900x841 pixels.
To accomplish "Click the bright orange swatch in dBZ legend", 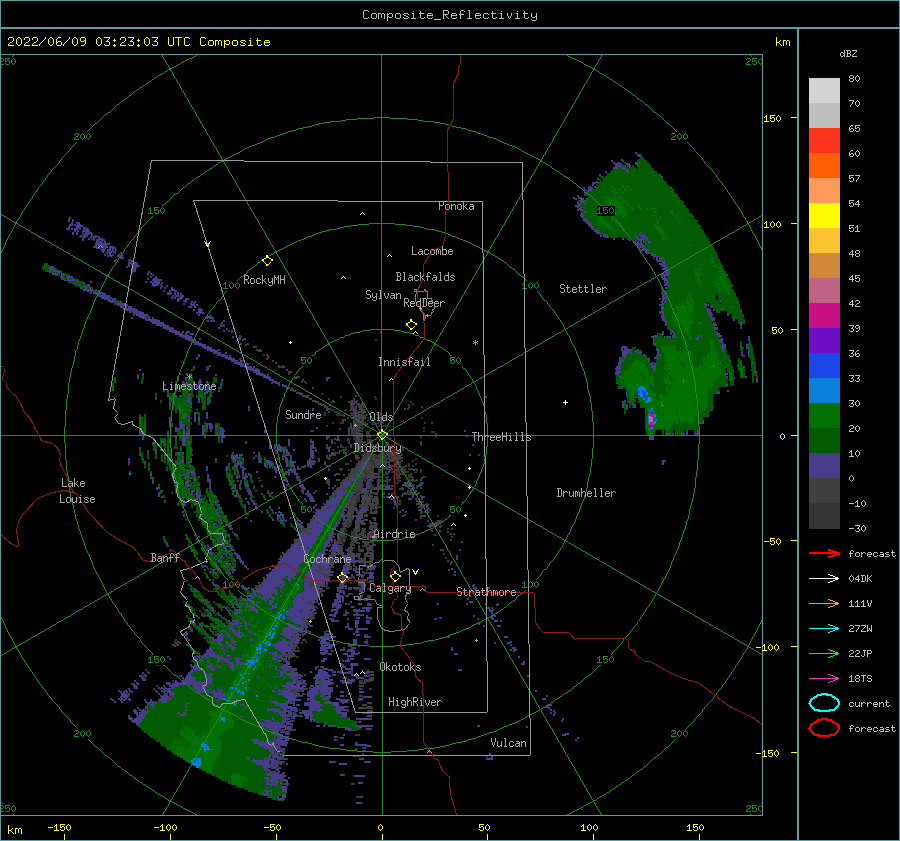I will (824, 166).
